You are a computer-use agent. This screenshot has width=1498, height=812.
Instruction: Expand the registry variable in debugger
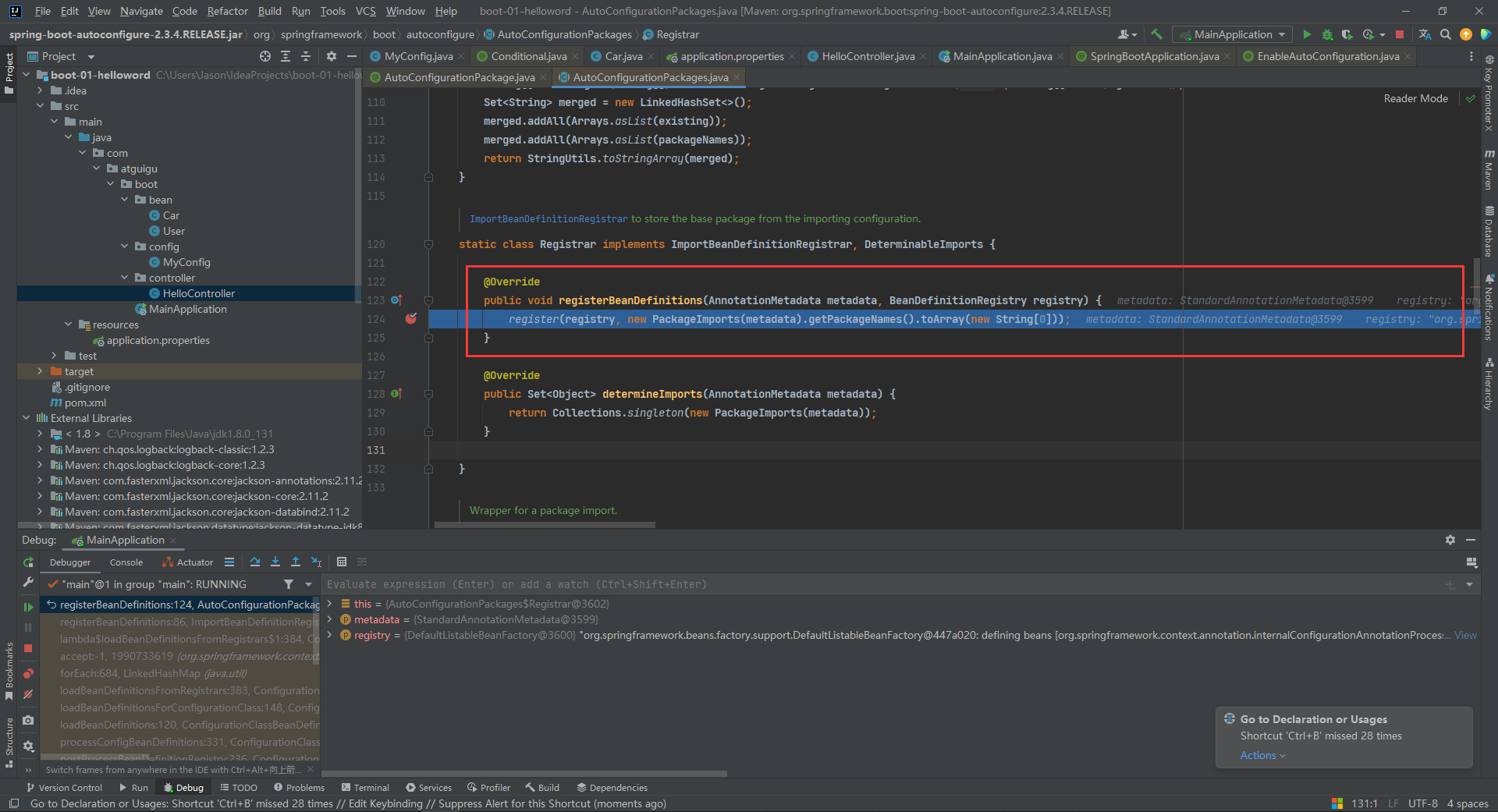pyautogui.click(x=330, y=635)
